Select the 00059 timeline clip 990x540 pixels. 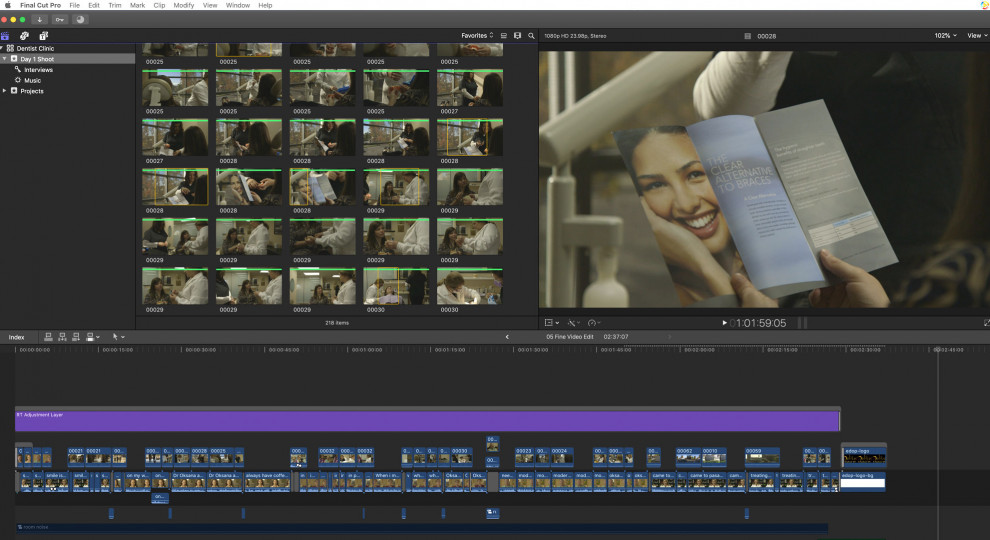[762, 457]
